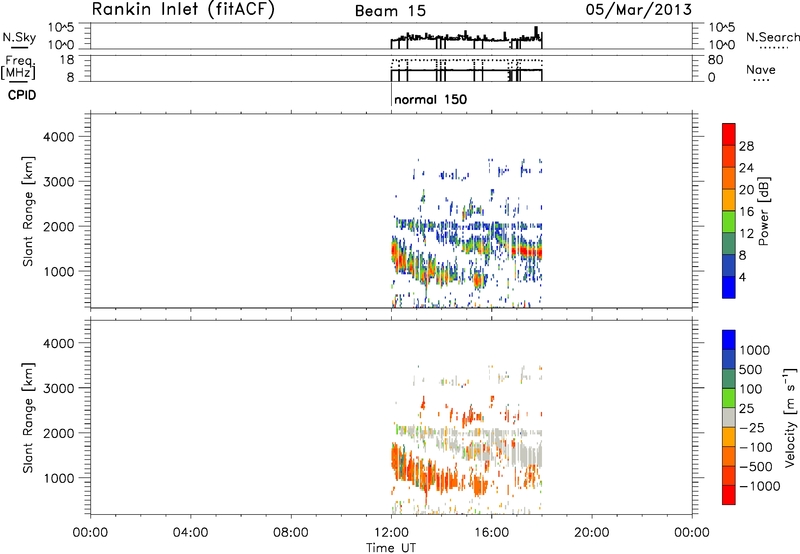800x554 pixels.
Task: Click the date '05/Mar/2013'
Action: pyautogui.click(x=639, y=10)
